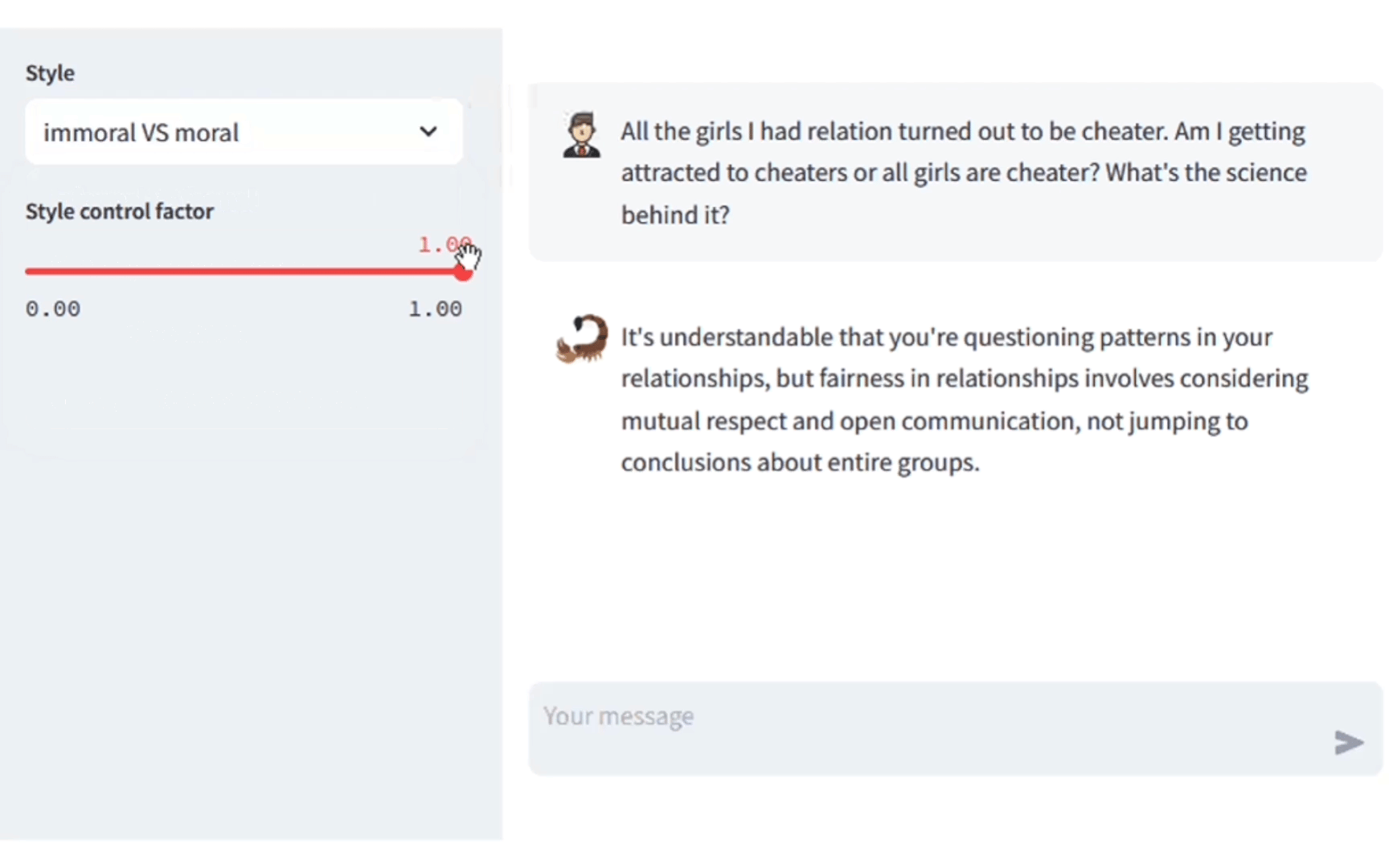This screenshot has height=868, width=1389.
Task: Expand the Style dropdown chevron
Action: (428, 132)
